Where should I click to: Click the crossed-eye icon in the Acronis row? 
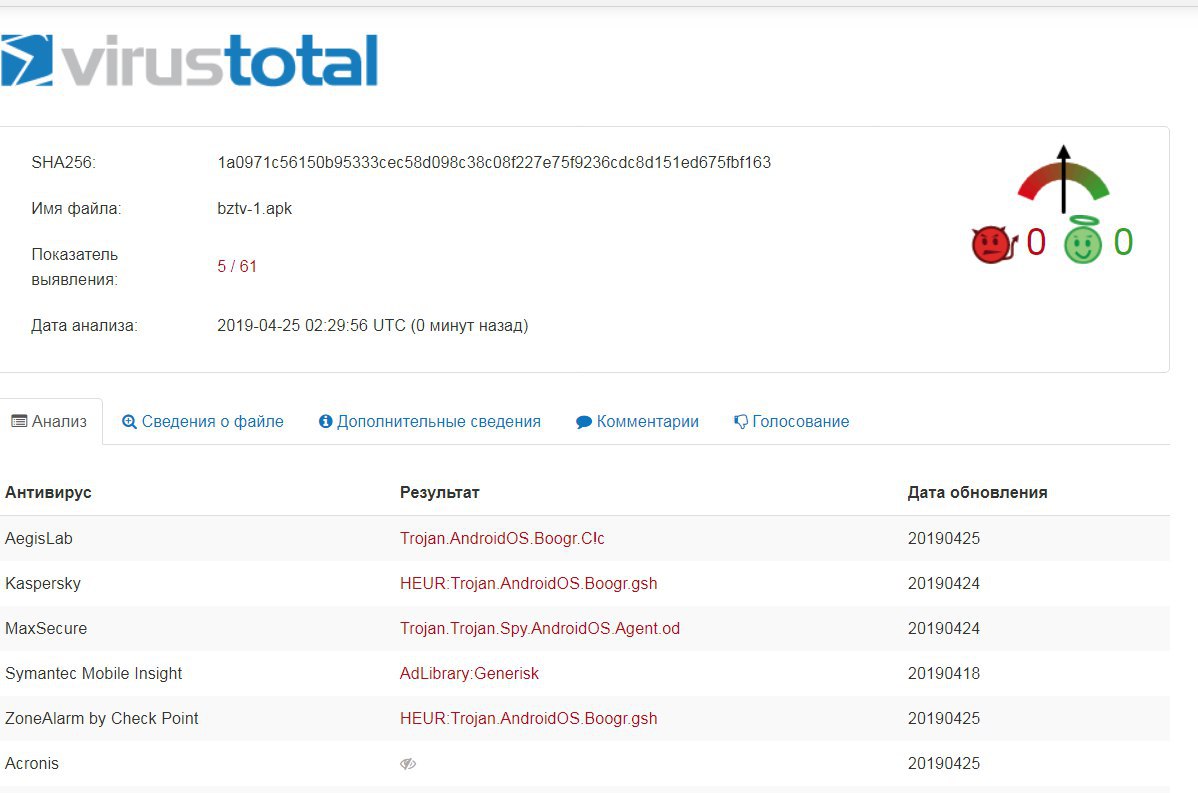[408, 763]
